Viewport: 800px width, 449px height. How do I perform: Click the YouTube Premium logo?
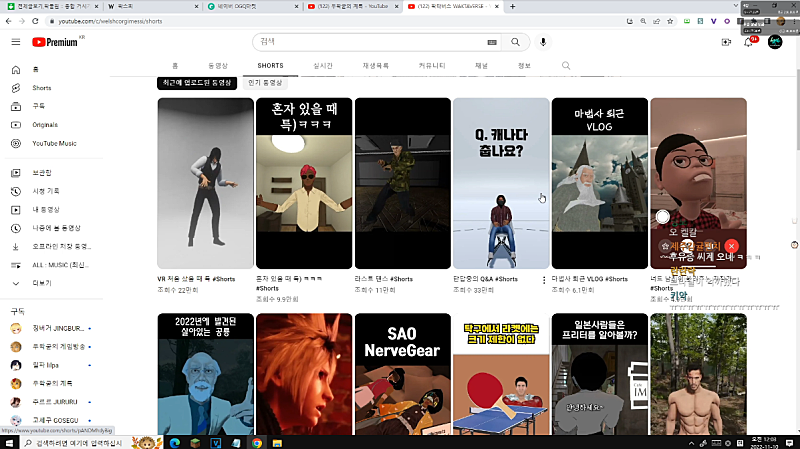[x=55, y=42]
